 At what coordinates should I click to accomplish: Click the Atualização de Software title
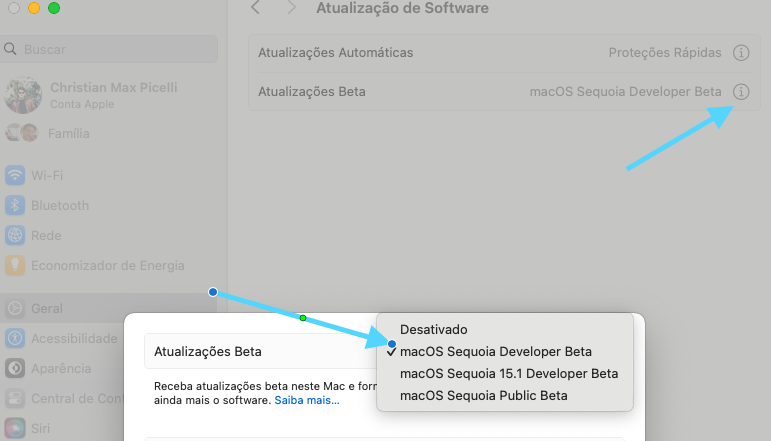pos(402,8)
